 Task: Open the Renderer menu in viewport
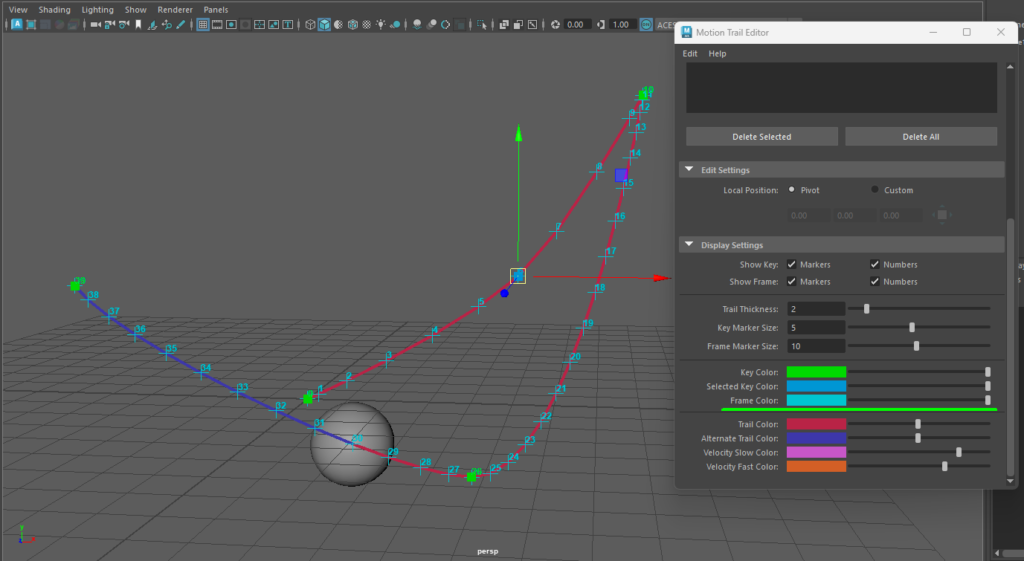175,10
